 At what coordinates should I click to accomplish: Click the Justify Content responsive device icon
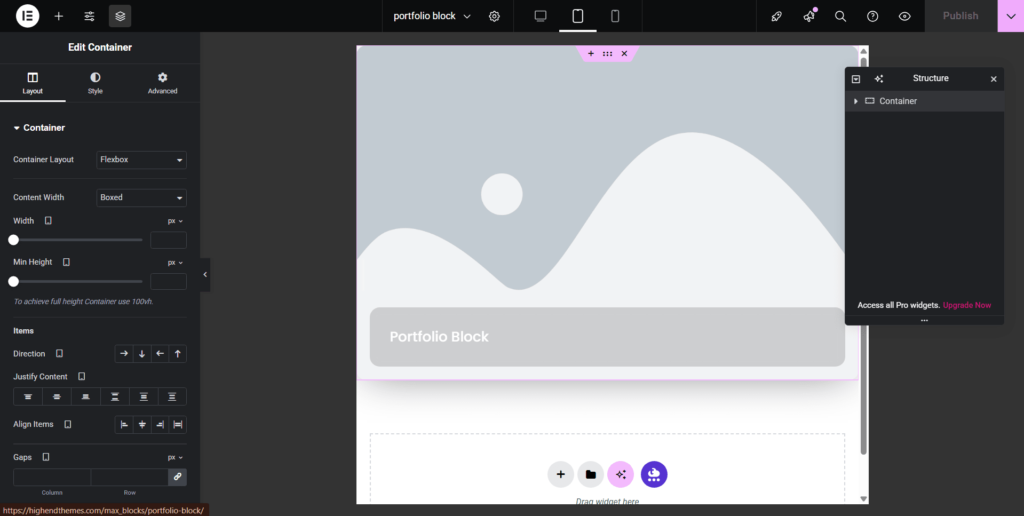coord(82,376)
